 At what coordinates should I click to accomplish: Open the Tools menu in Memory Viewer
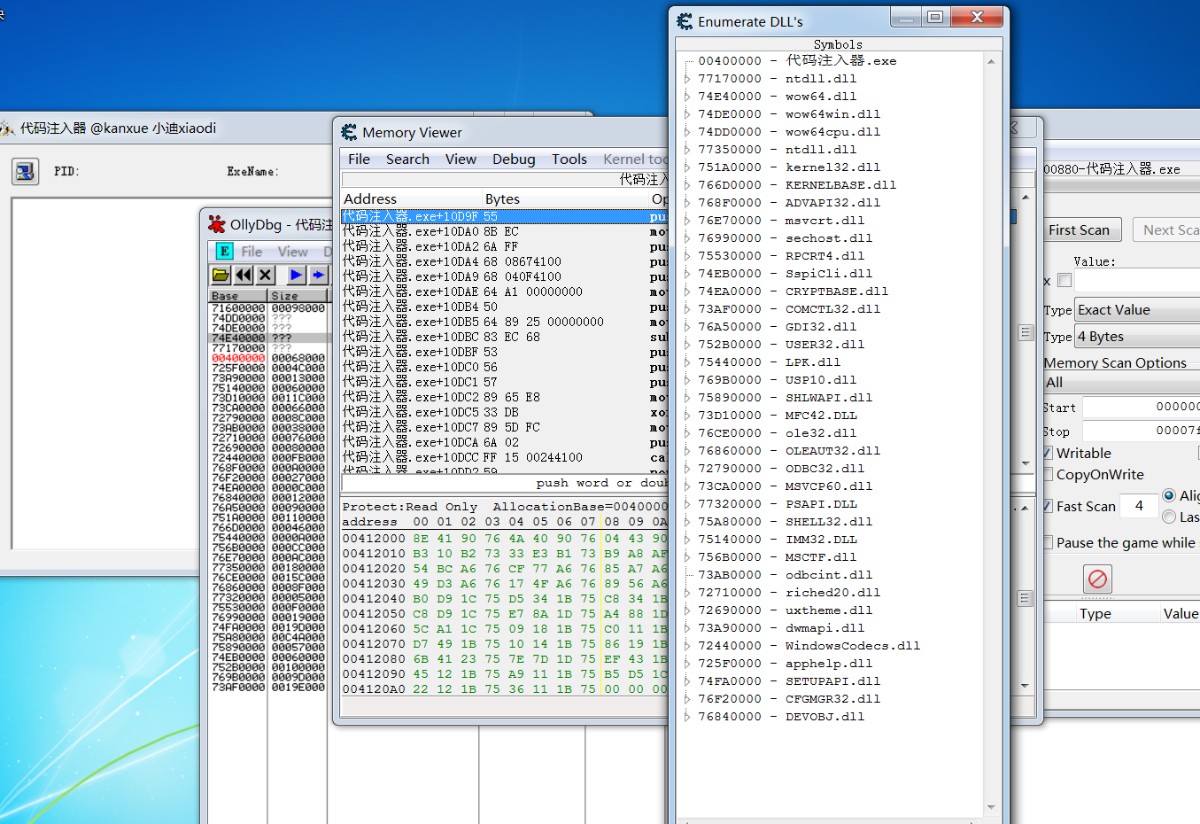point(569,159)
